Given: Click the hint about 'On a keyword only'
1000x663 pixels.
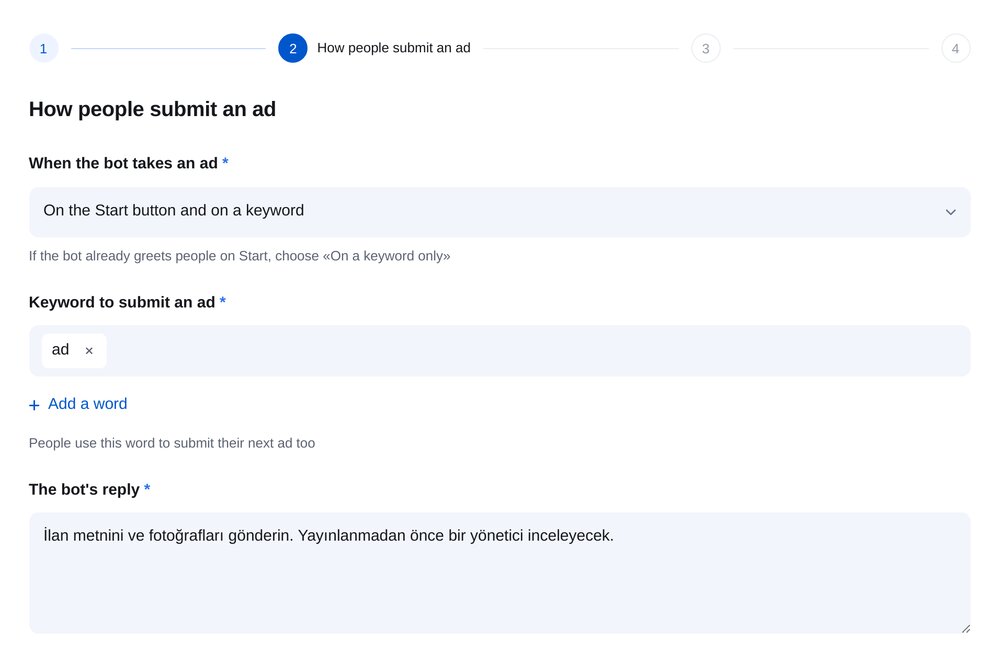Looking at the screenshot, I should click(x=239, y=256).
